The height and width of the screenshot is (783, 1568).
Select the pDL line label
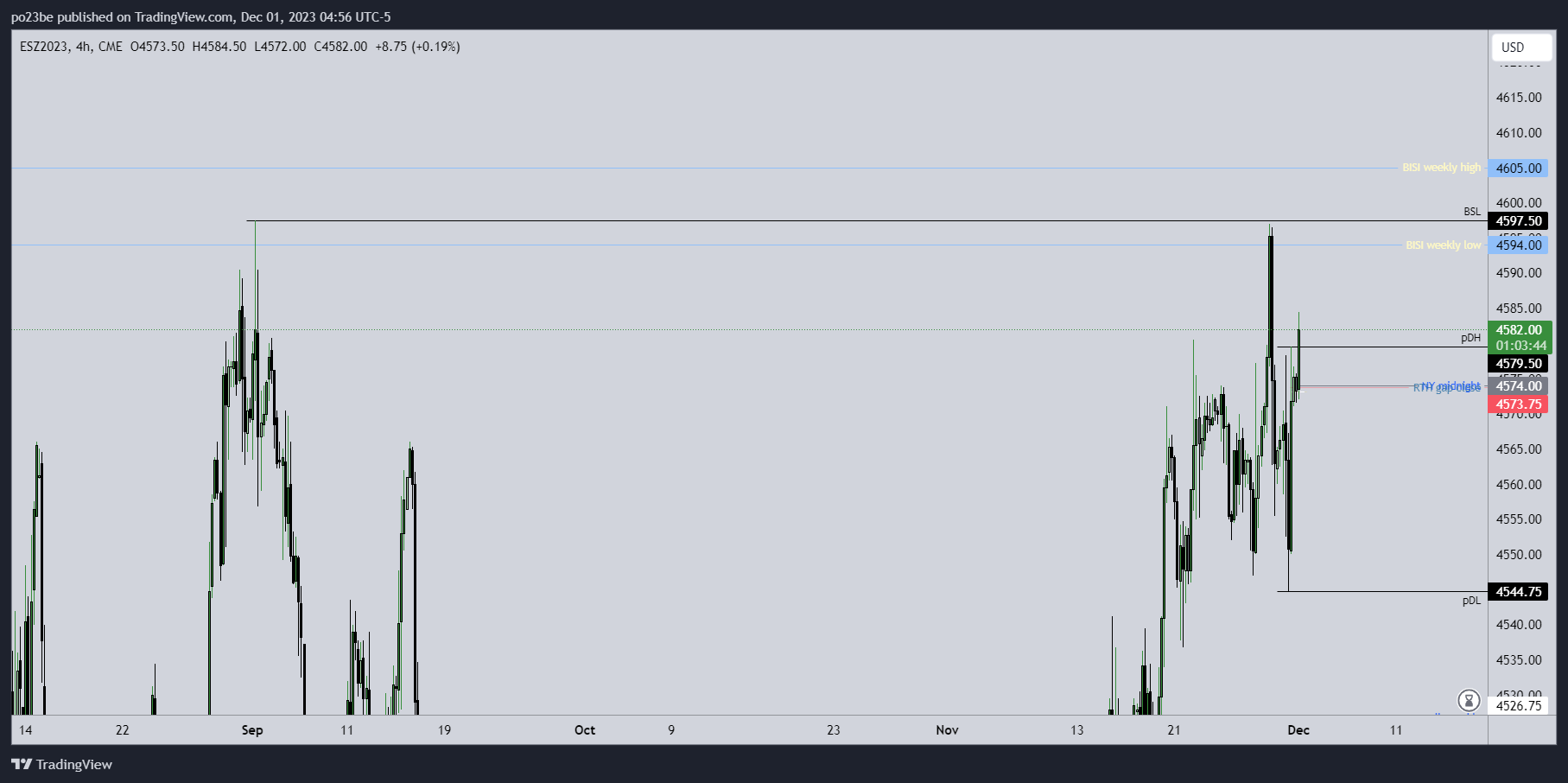coord(1470,601)
